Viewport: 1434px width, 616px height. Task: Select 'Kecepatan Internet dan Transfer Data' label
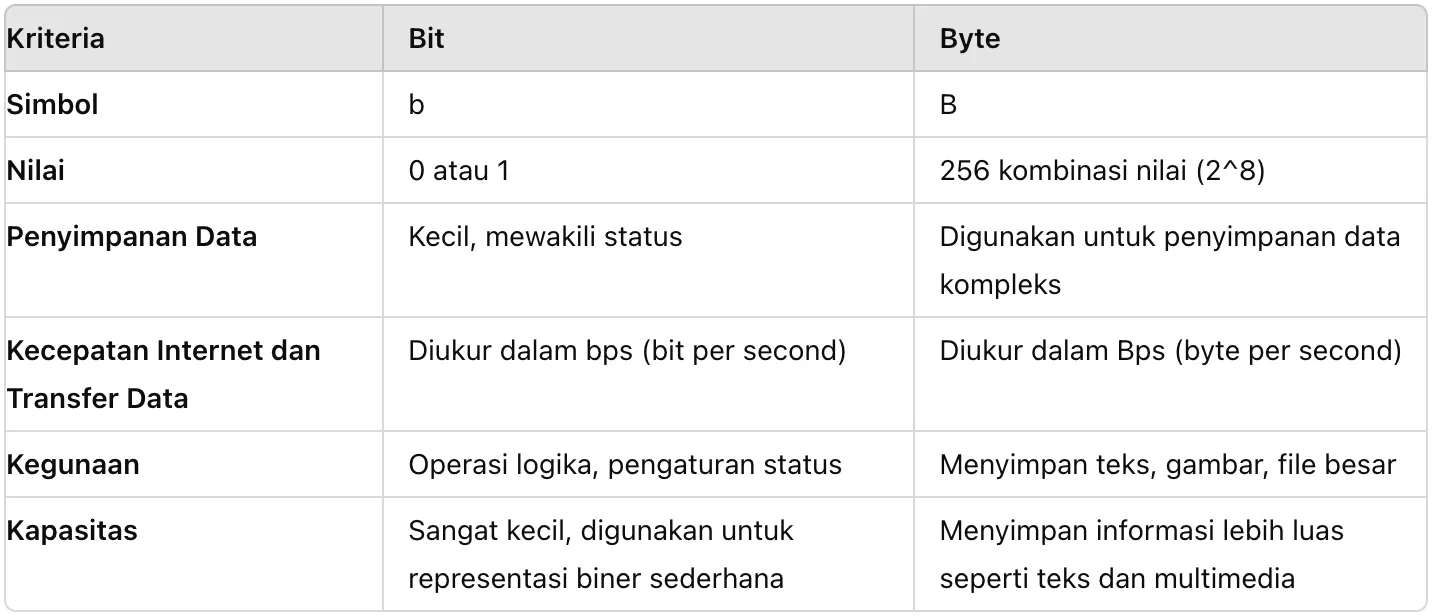(x=163, y=374)
